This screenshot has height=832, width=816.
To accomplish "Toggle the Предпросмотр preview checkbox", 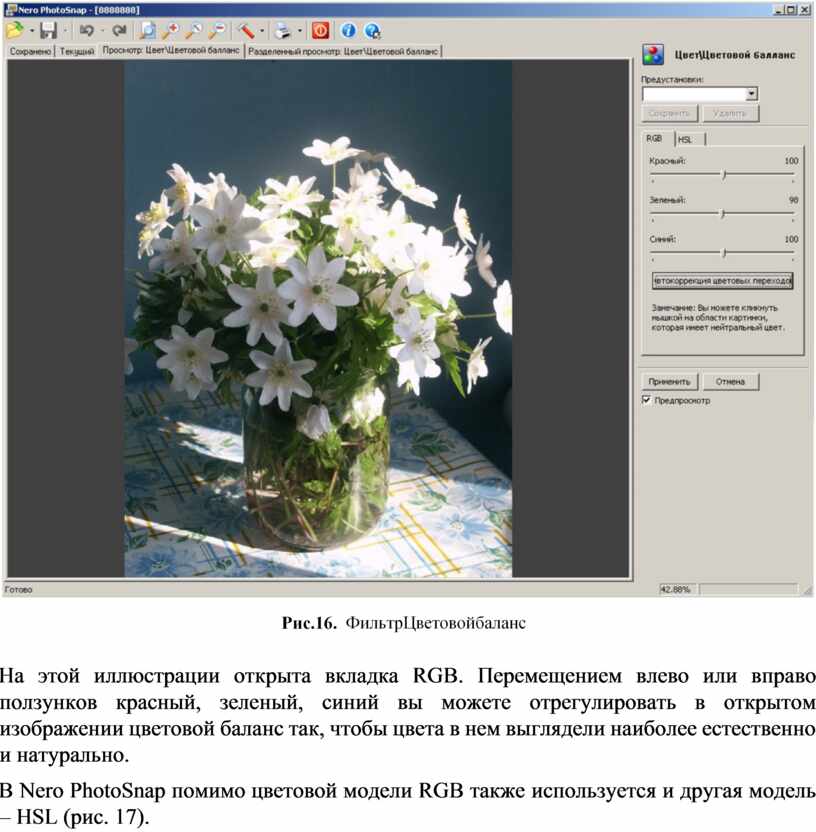I will click(x=646, y=400).
